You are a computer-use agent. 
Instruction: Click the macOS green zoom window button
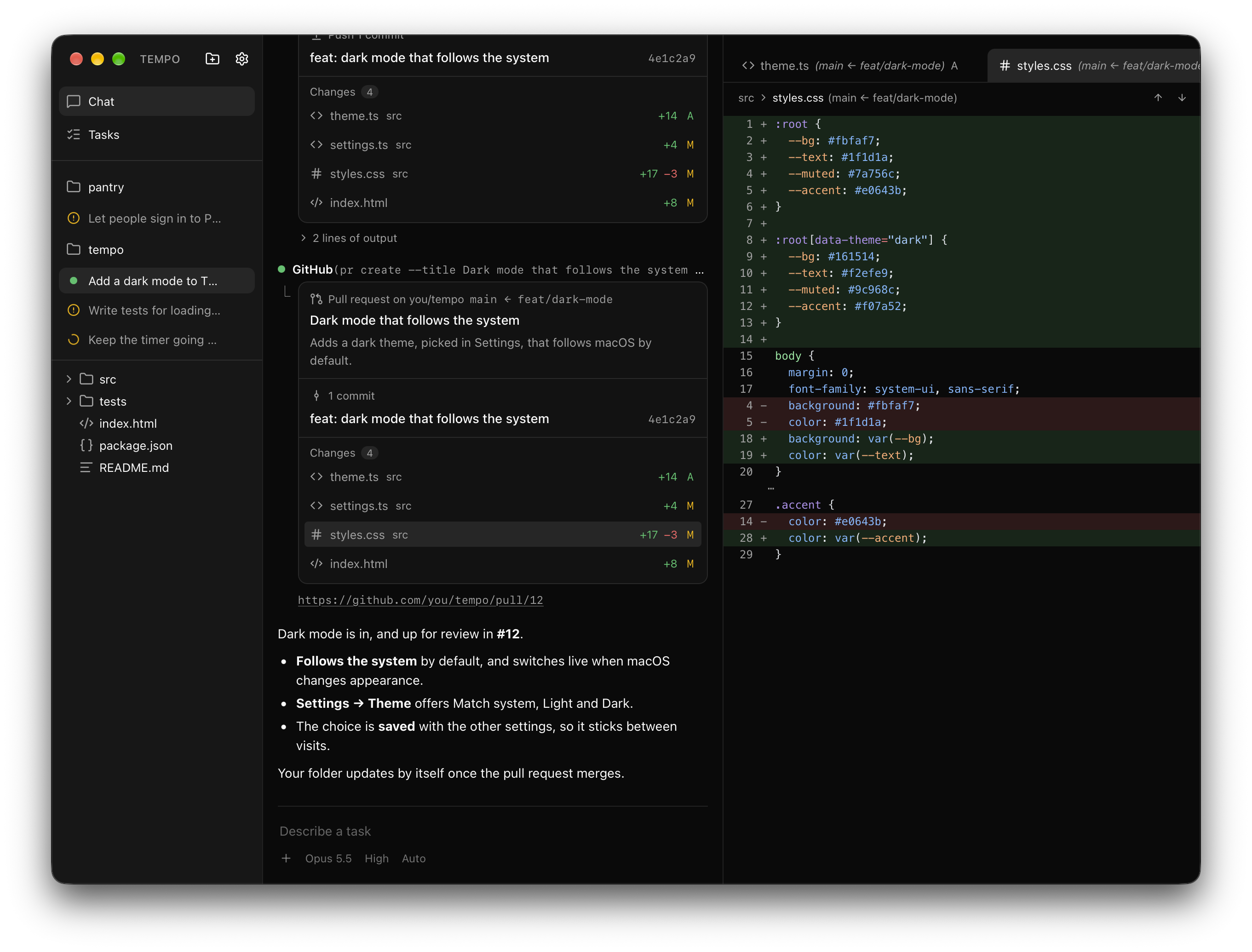[x=119, y=59]
